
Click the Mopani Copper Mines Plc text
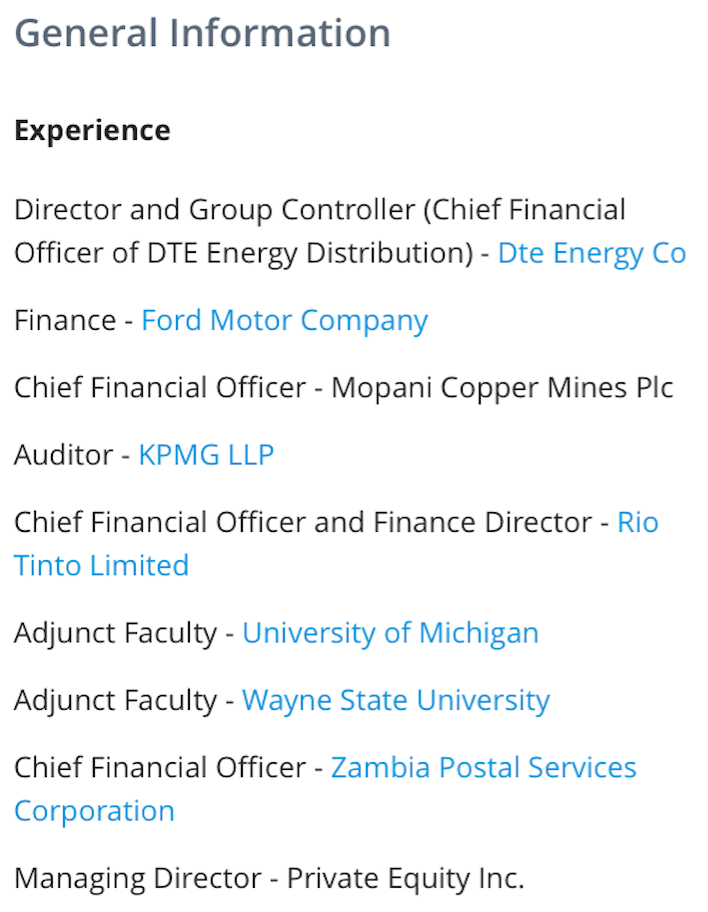502,389
